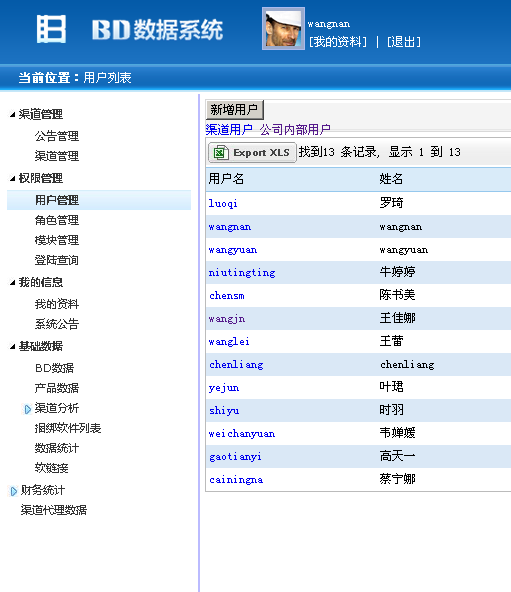Image resolution: width=511 pixels, height=592 pixels.
Task: Collapse the 渠道管理 tree group
Action: (x=12, y=114)
